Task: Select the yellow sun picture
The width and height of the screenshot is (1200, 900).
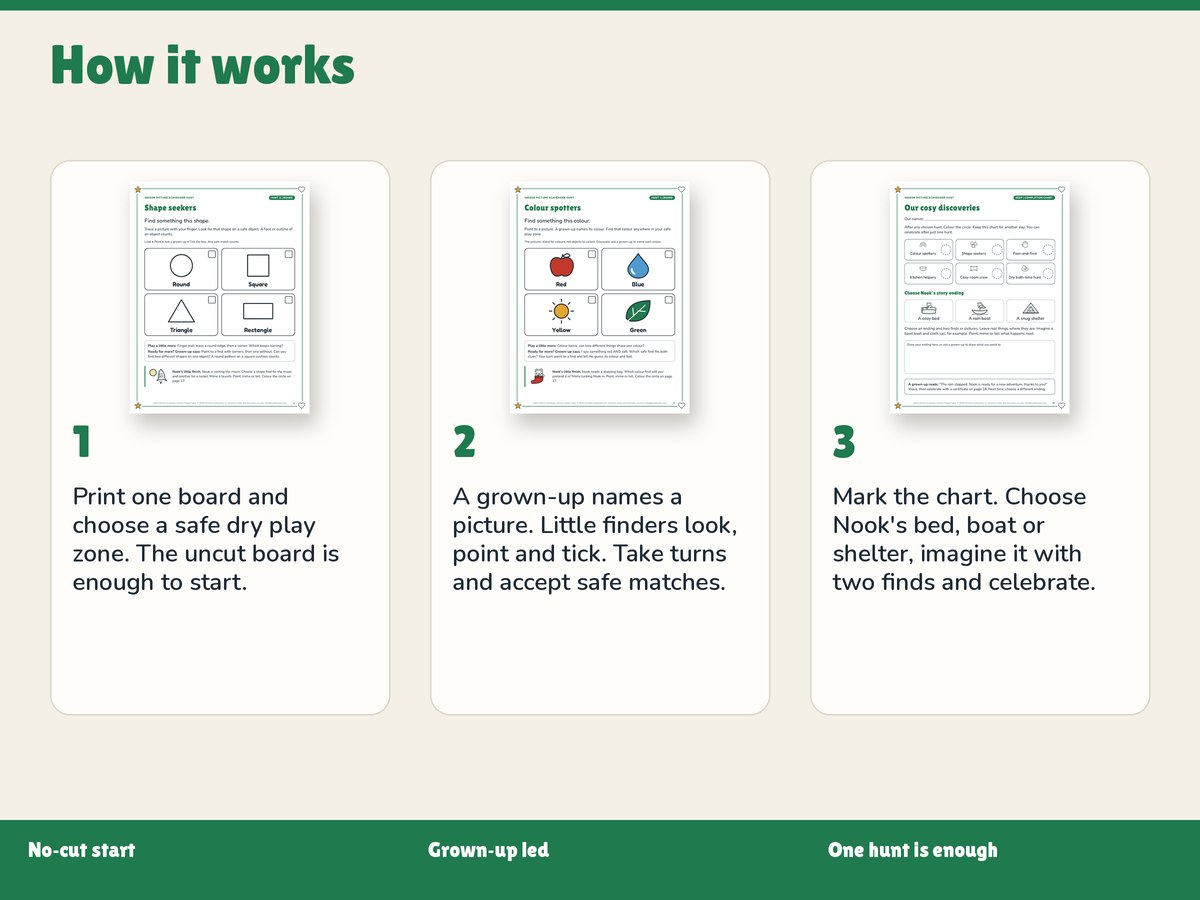Action: [561, 311]
